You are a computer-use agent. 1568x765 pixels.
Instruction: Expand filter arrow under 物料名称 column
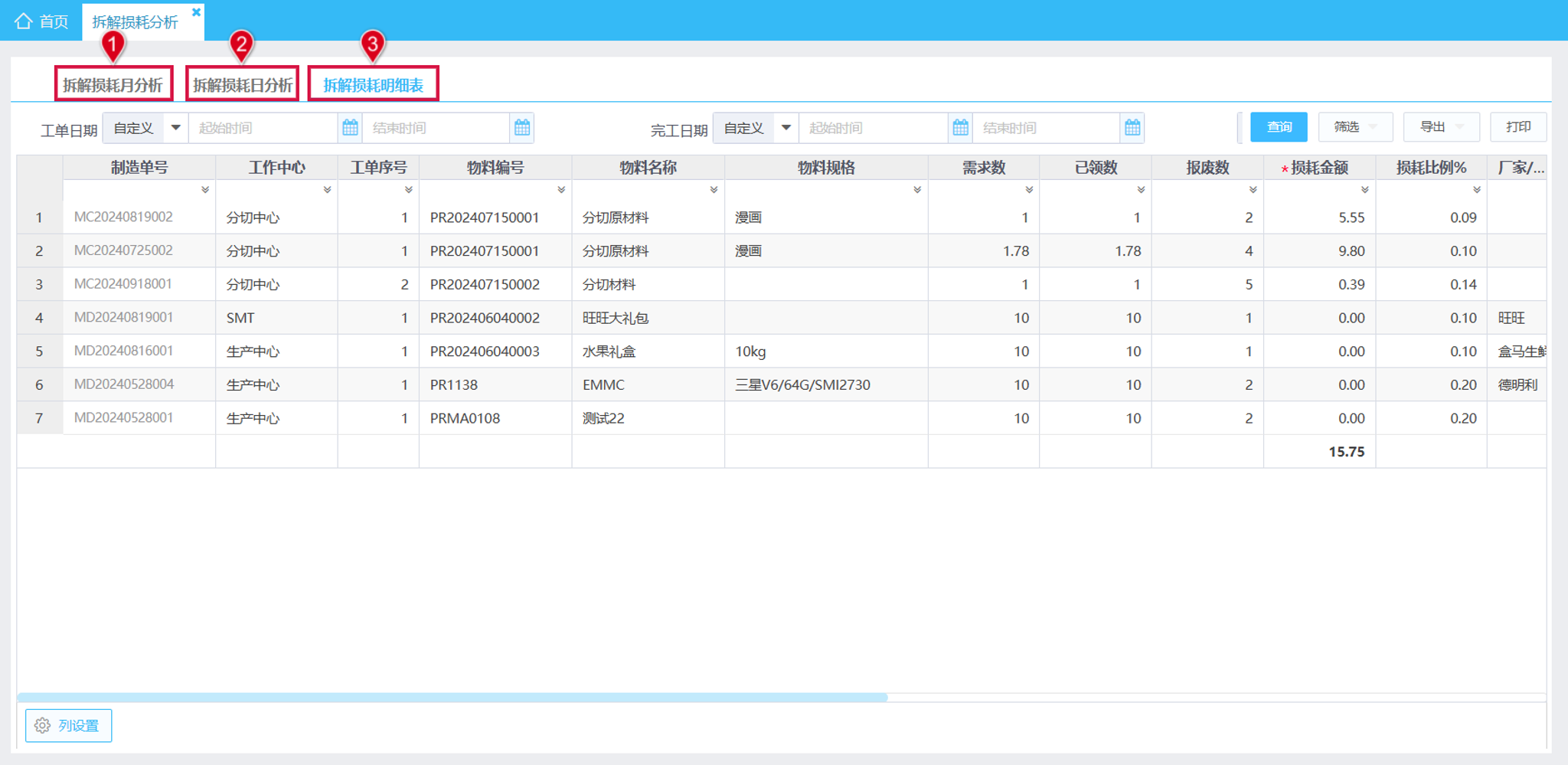[714, 190]
